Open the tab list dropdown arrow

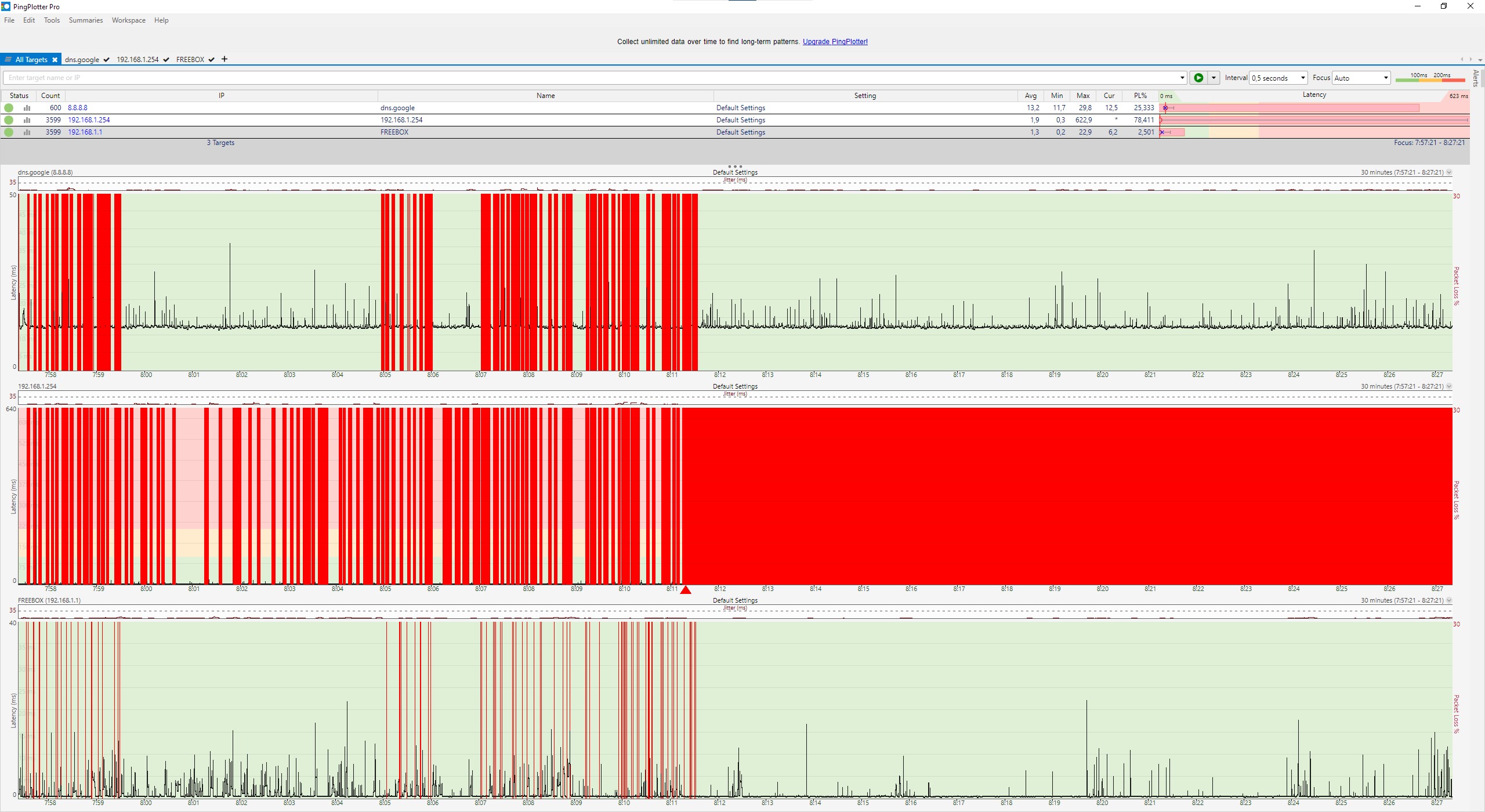click(1480, 60)
